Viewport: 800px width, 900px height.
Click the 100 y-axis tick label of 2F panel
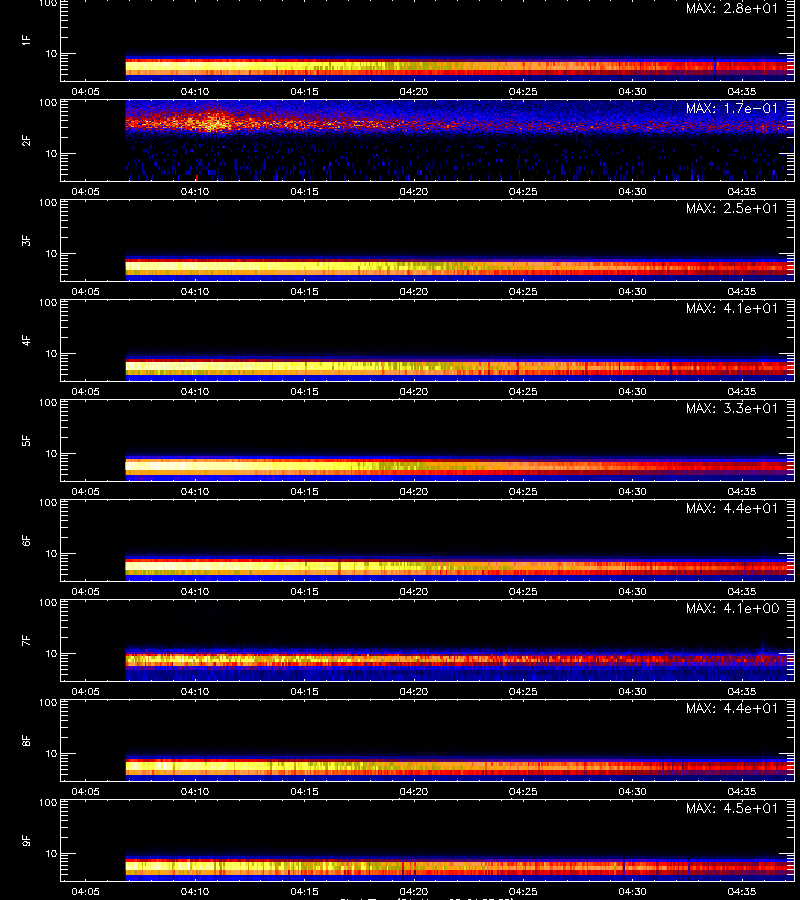pos(48,103)
